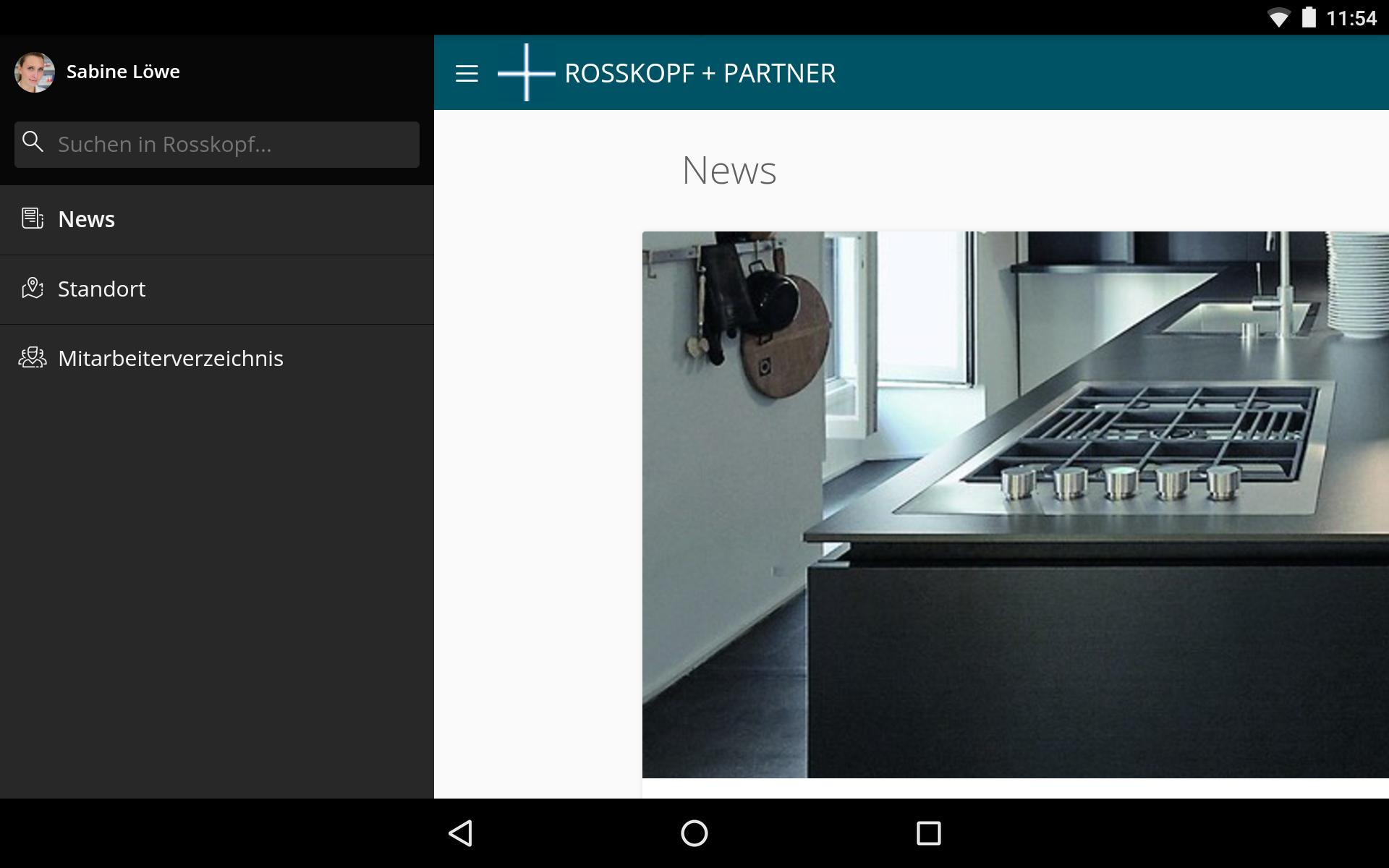
Task: Select the News newspaper icon
Action: (33, 218)
